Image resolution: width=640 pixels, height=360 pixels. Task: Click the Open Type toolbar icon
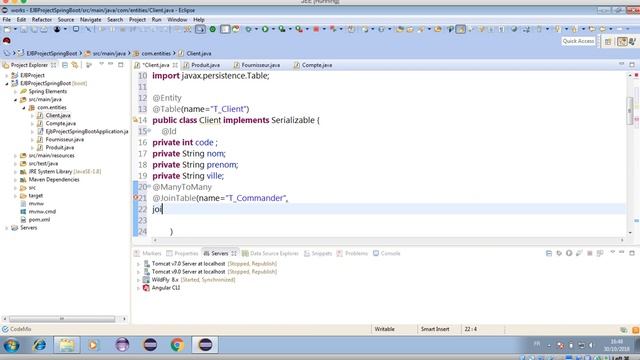point(400,29)
